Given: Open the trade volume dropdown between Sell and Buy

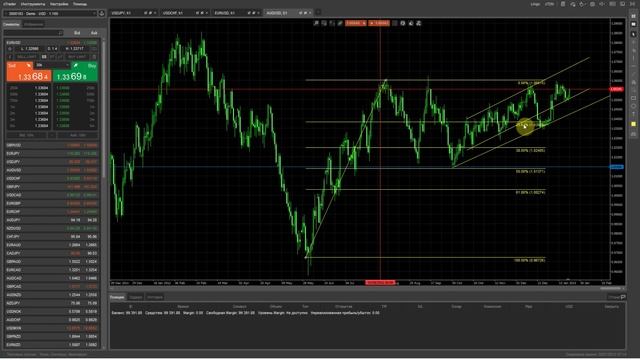Looking at the screenshot, I should [x=52, y=65].
